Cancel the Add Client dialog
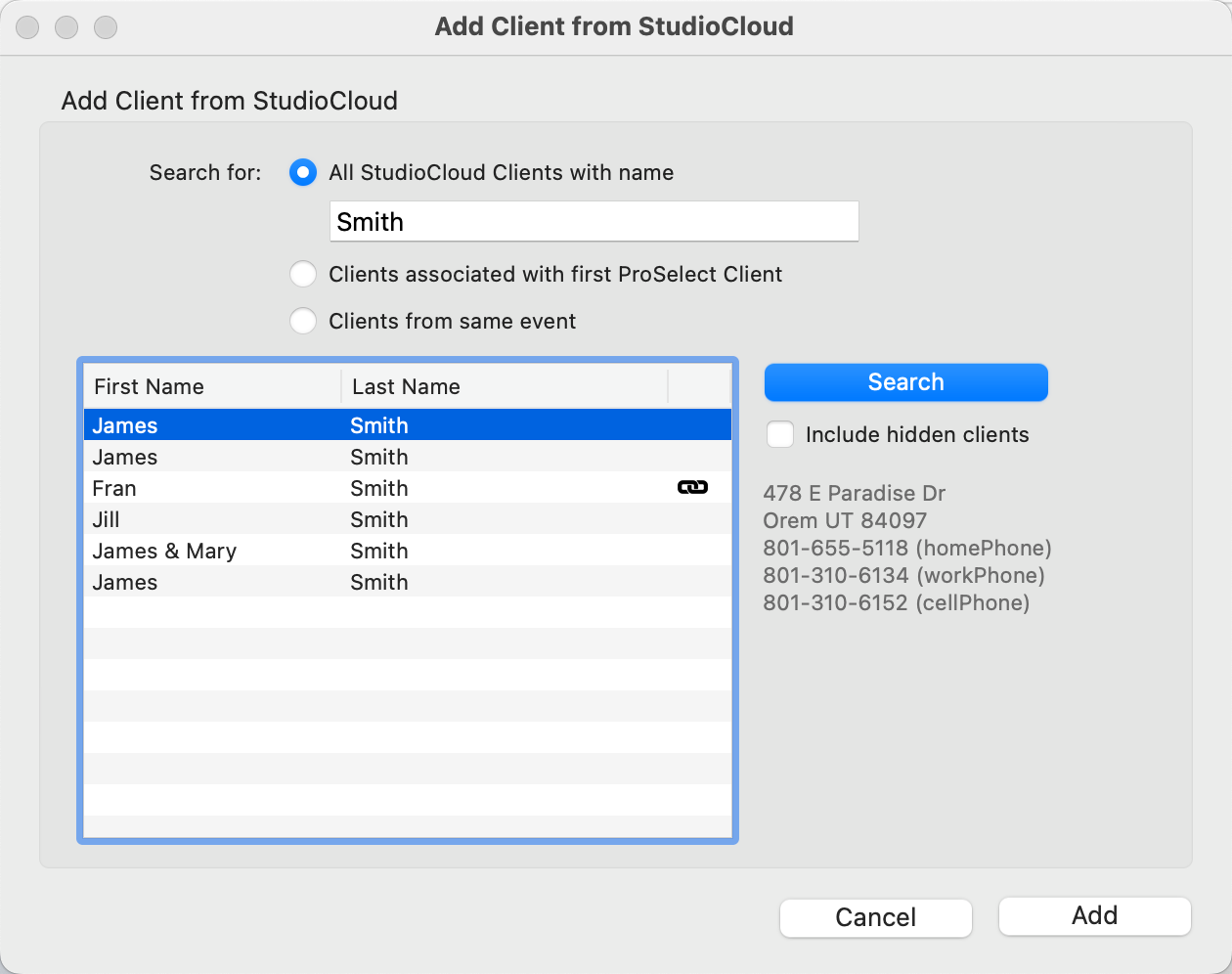 (875, 917)
